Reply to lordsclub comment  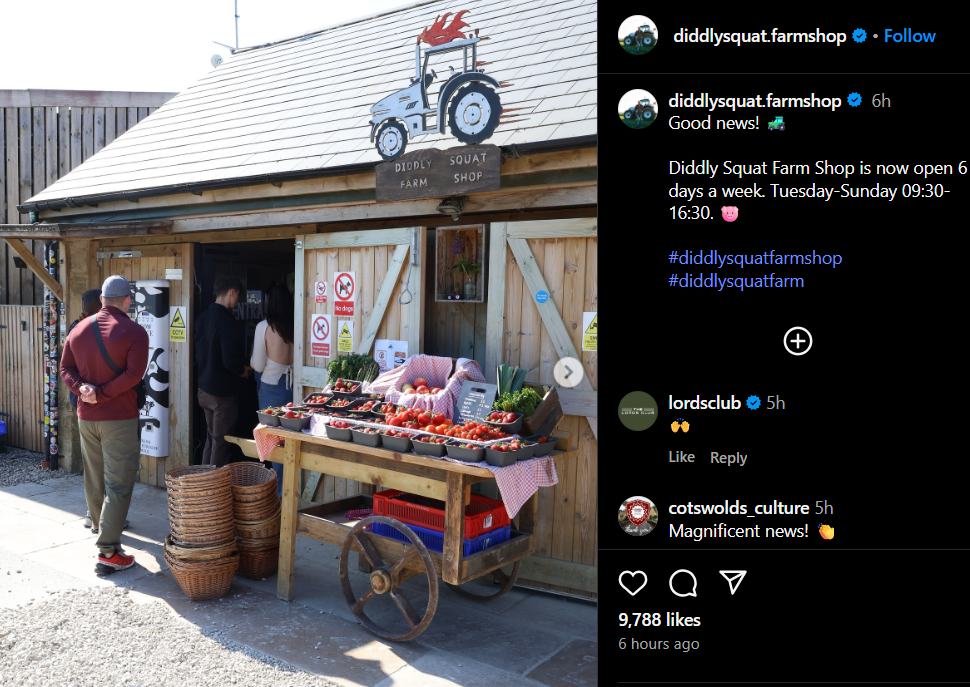[728, 458]
